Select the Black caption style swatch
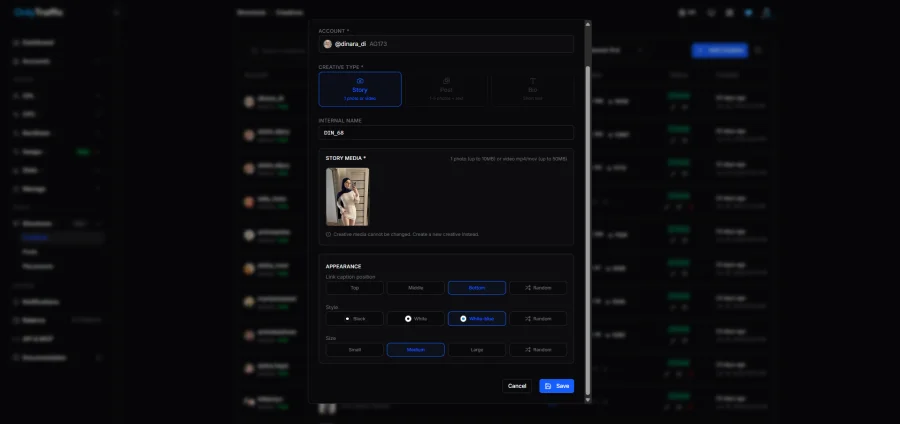The height and width of the screenshot is (424, 900). pos(355,318)
